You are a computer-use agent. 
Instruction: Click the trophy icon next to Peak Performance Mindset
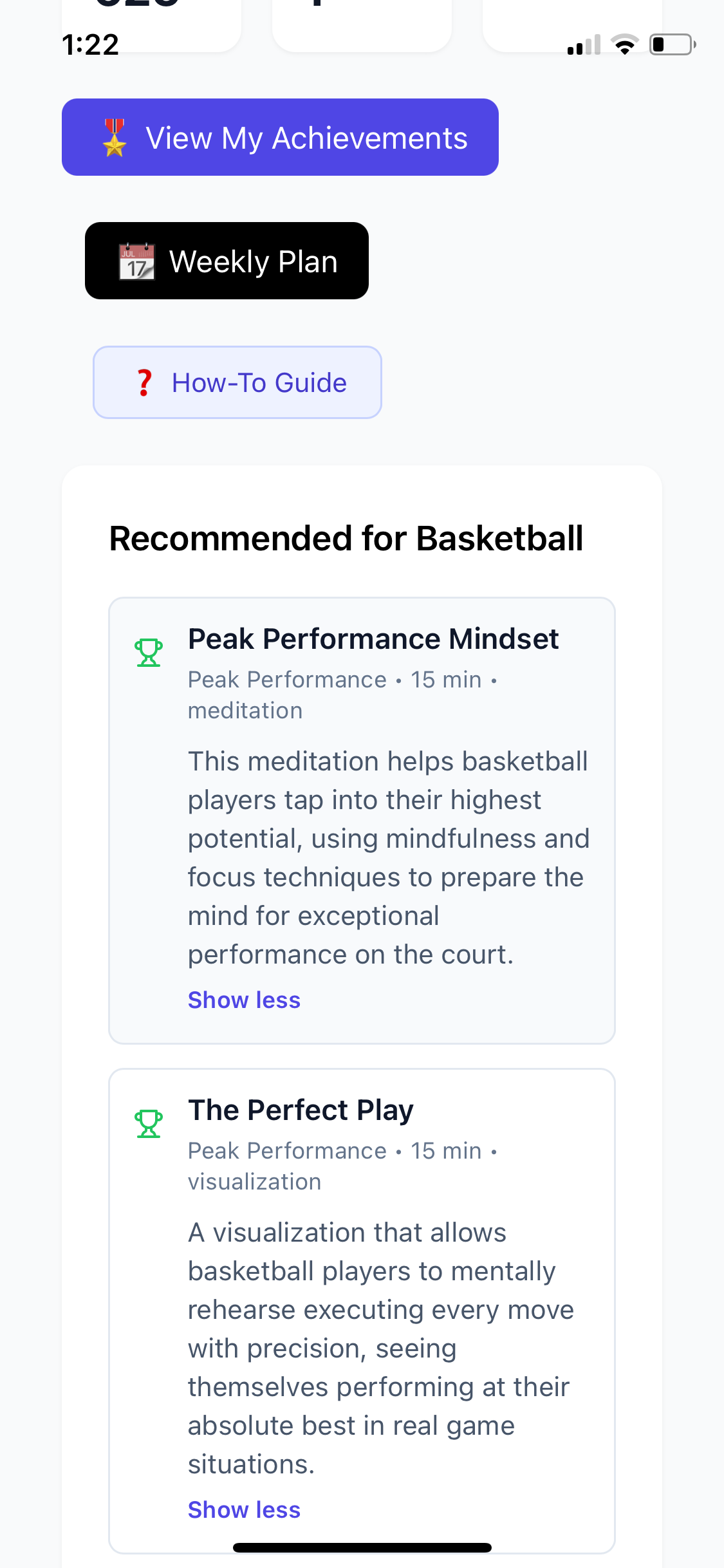pos(148,652)
